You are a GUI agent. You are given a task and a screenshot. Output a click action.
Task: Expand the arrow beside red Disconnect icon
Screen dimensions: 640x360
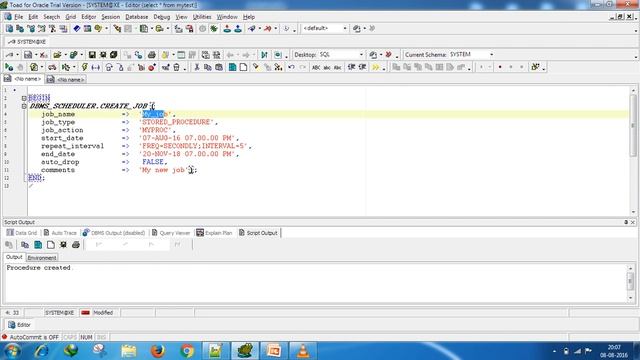pos(276,29)
